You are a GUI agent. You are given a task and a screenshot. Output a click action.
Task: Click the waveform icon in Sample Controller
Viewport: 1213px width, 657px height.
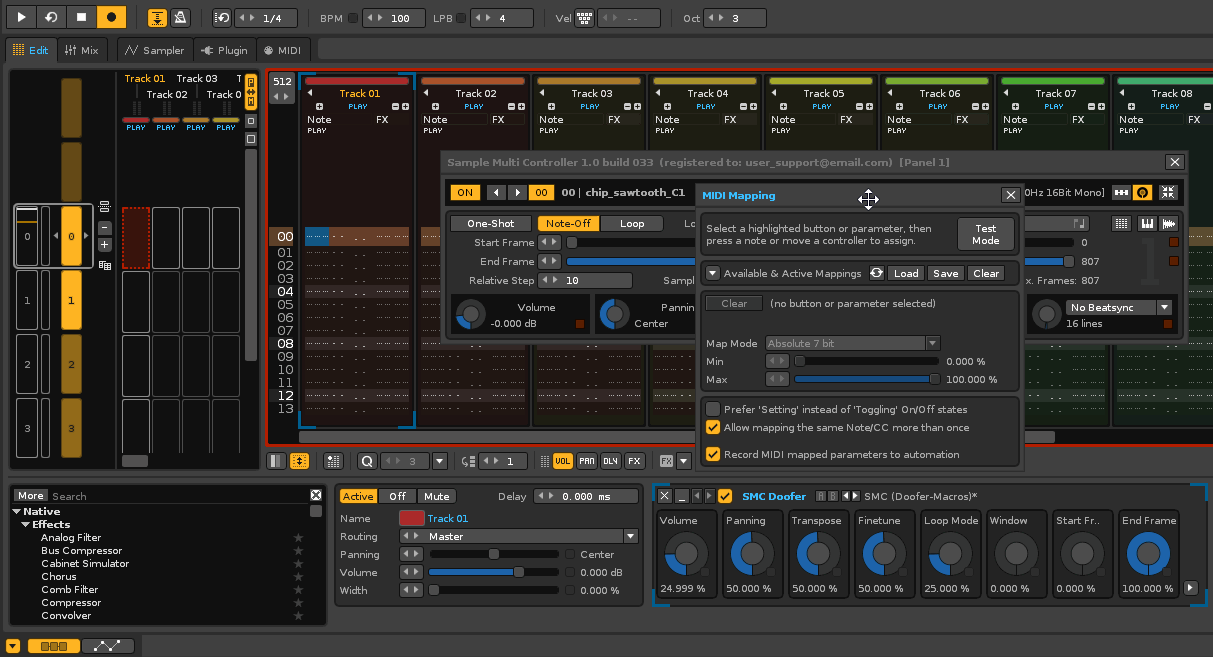pyautogui.click(x=1167, y=224)
